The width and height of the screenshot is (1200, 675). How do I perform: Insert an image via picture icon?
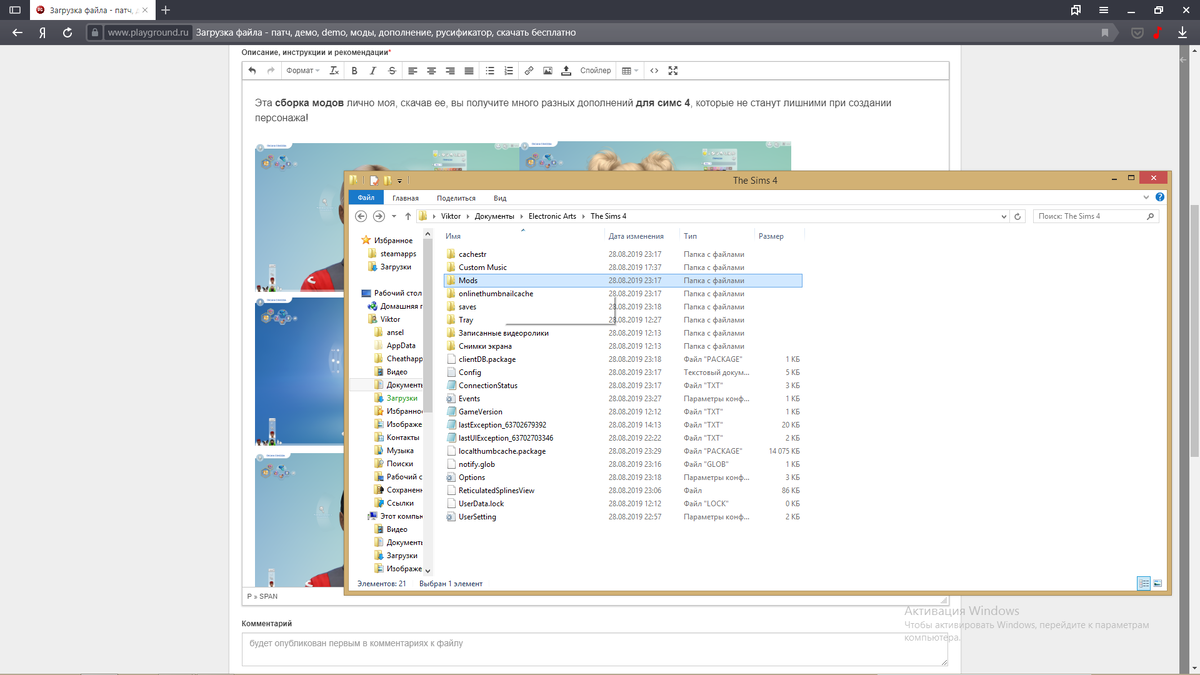[x=548, y=71]
